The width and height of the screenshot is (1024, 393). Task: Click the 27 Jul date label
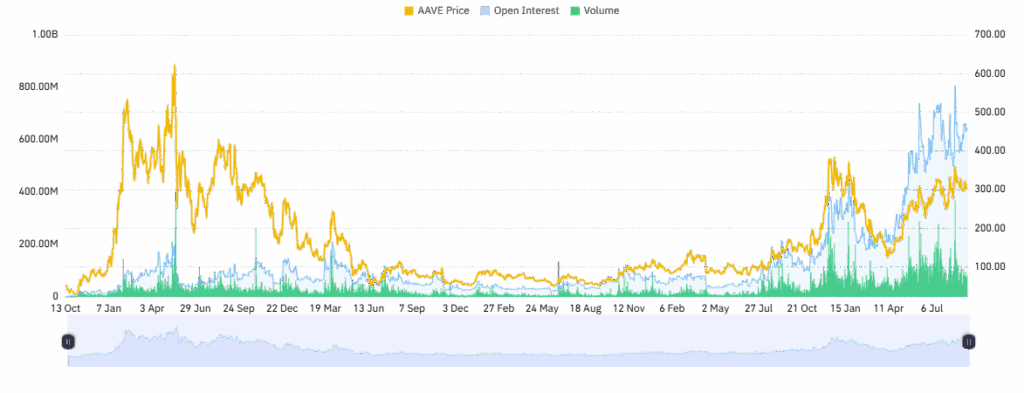758,308
